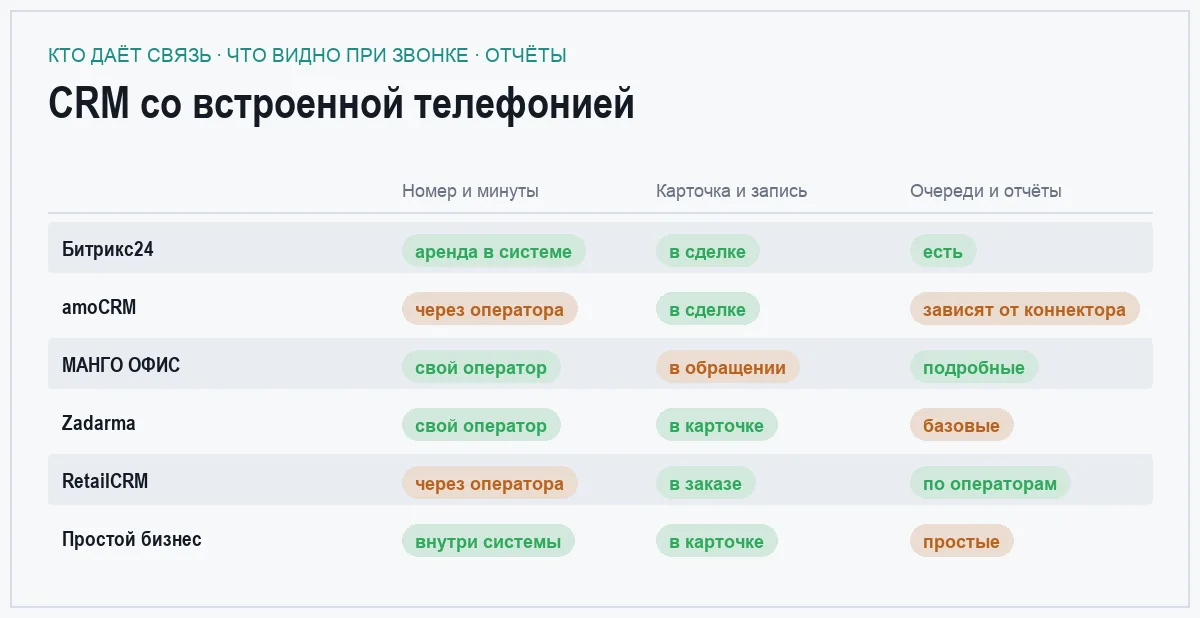Click 'в заказе' badge
Screen dimensions: 1200x618
(x=706, y=483)
